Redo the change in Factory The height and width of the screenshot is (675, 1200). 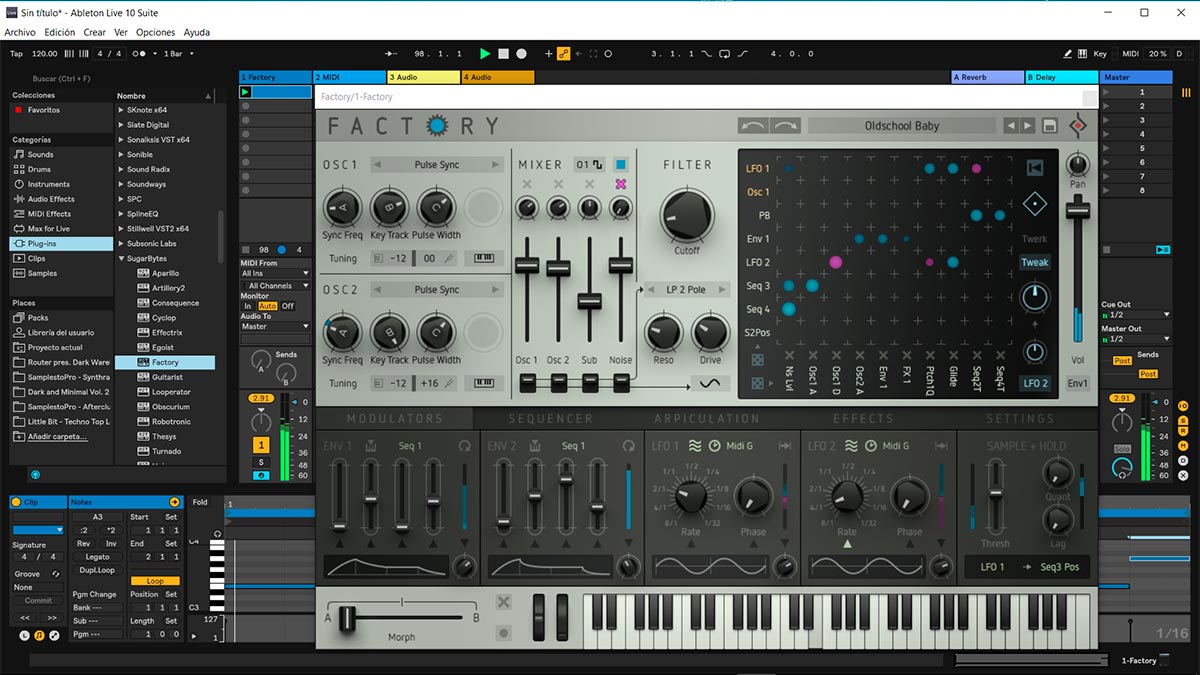coord(785,126)
